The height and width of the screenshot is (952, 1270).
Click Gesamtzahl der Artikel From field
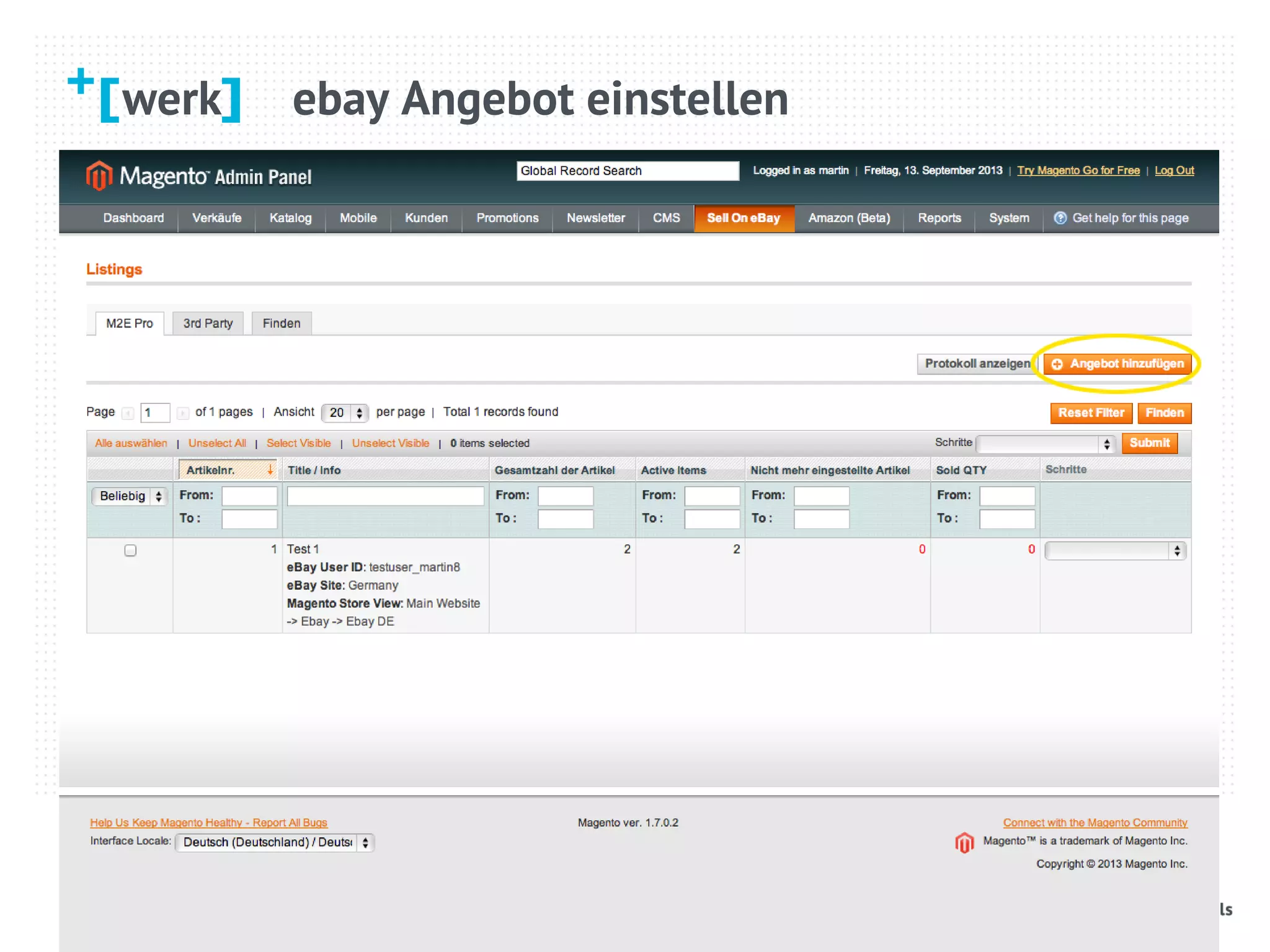(x=566, y=496)
